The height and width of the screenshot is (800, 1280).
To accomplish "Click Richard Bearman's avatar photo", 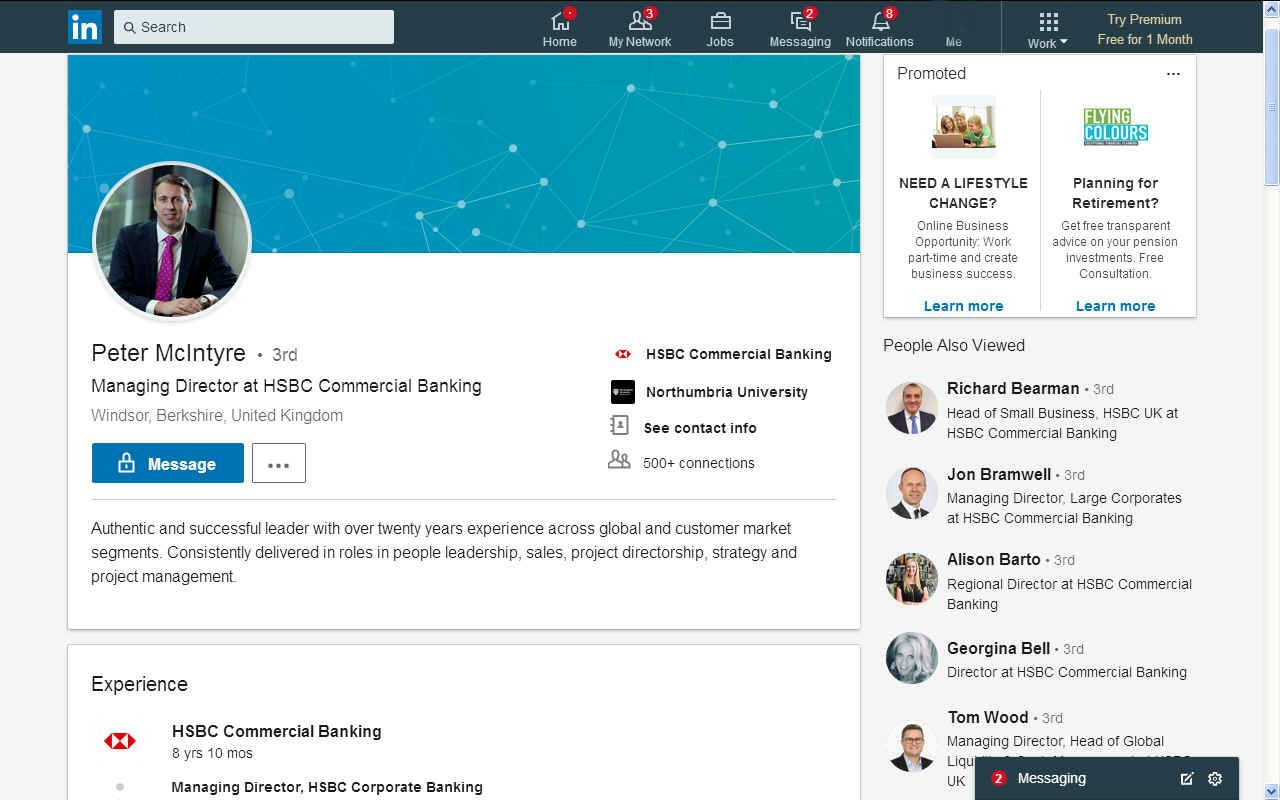I will tap(912, 408).
